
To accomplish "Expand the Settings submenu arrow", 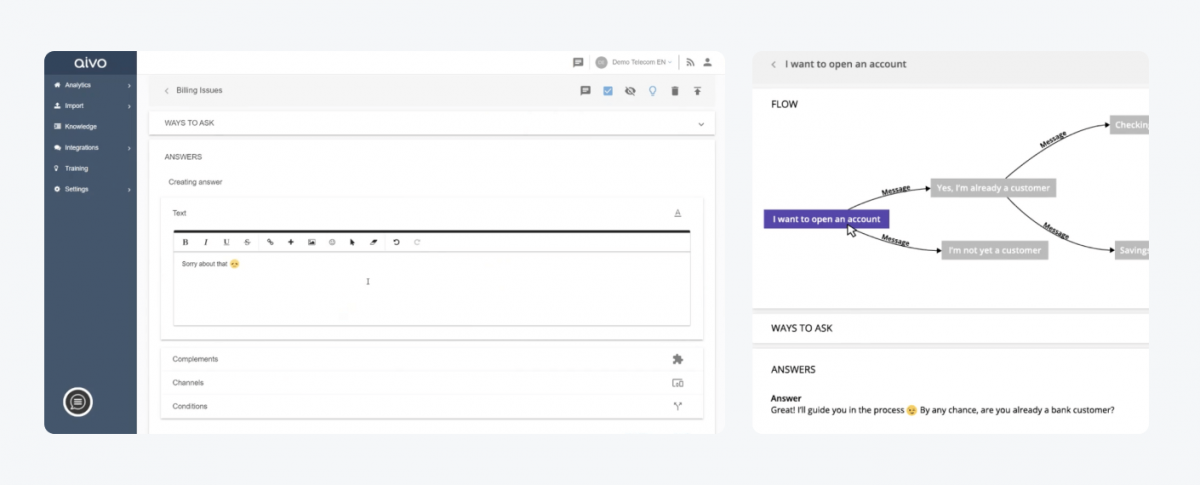I will point(129,189).
